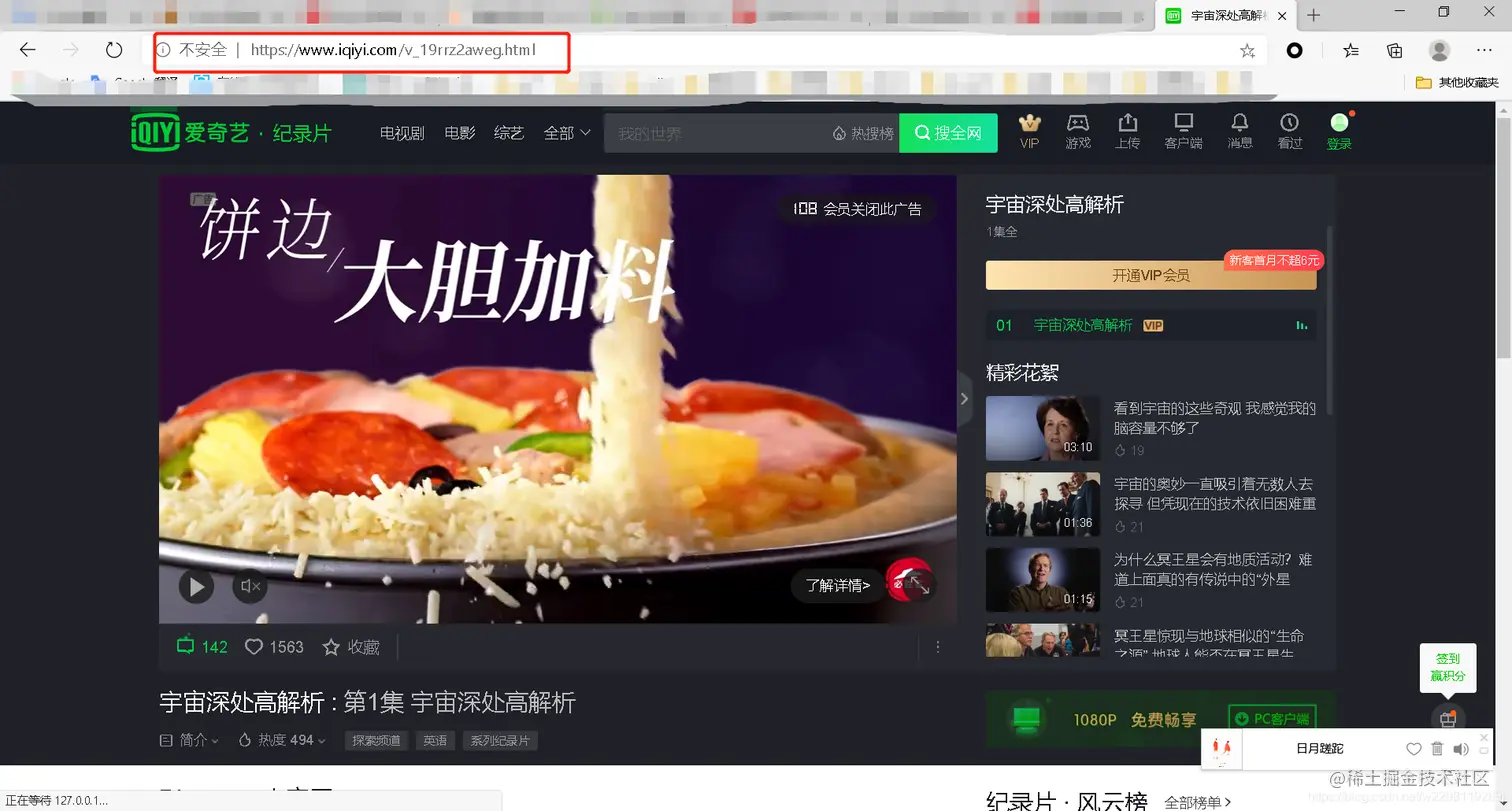Image resolution: width=1512 pixels, height=811 pixels.
Task: Play the 03:10 flower clip thumbnail
Action: point(1042,427)
